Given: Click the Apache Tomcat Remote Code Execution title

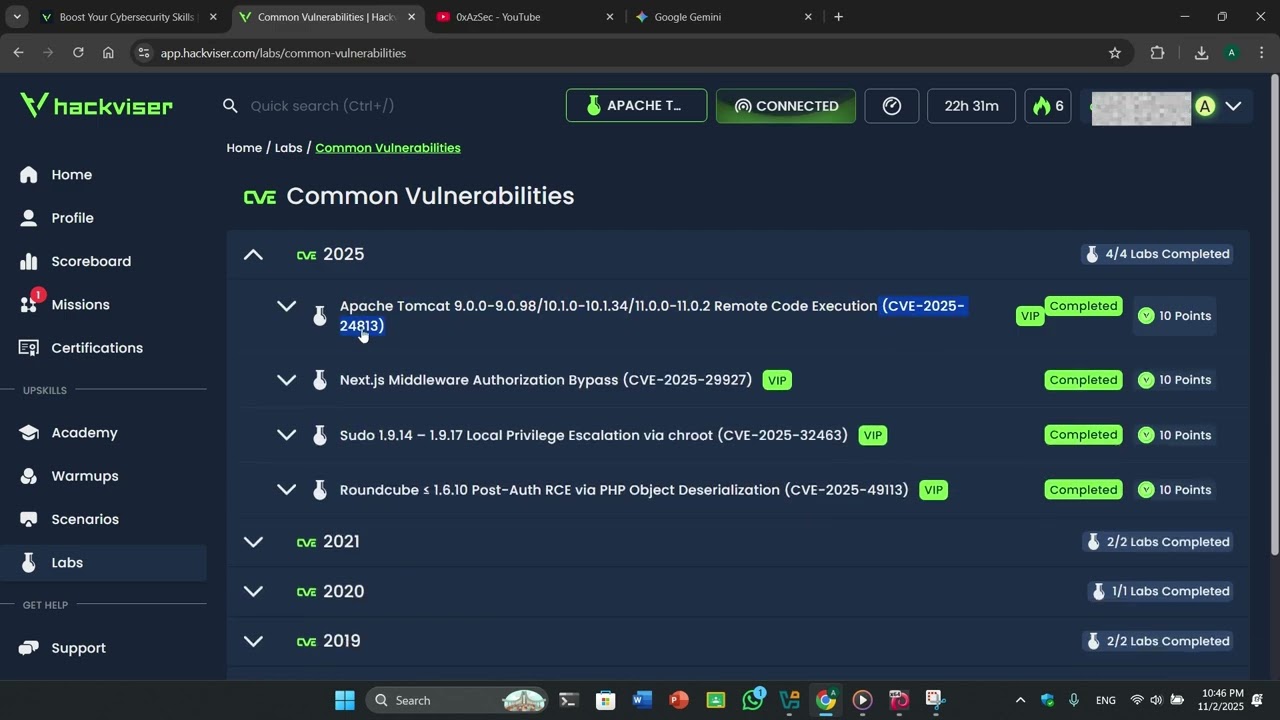Looking at the screenshot, I should point(652,316).
